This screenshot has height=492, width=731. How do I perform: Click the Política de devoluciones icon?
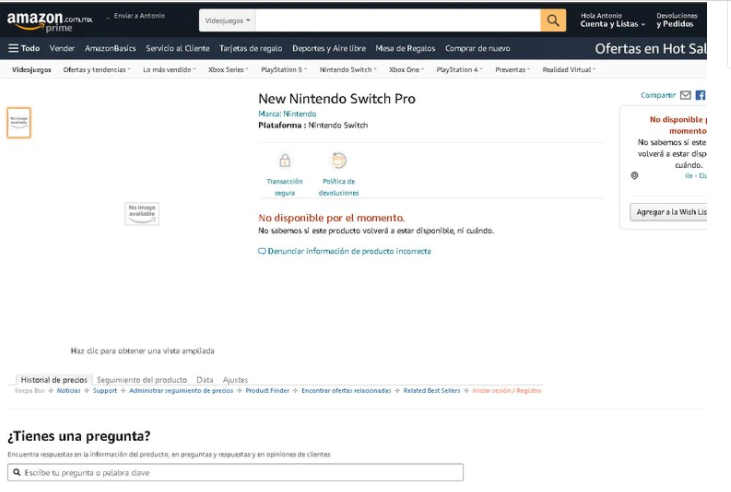339,161
